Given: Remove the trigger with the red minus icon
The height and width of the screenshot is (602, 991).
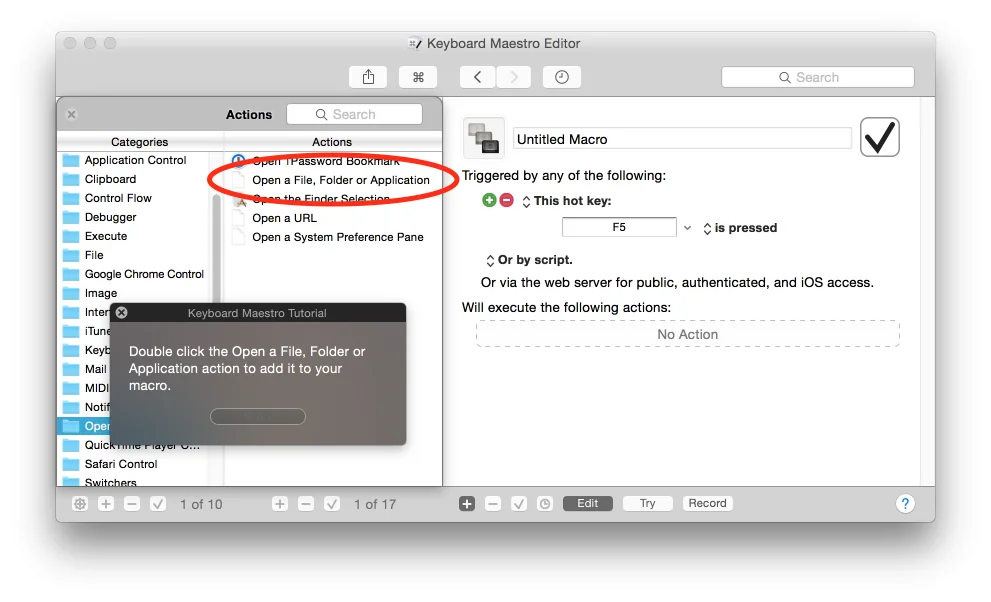Looking at the screenshot, I should click(506, 200).
